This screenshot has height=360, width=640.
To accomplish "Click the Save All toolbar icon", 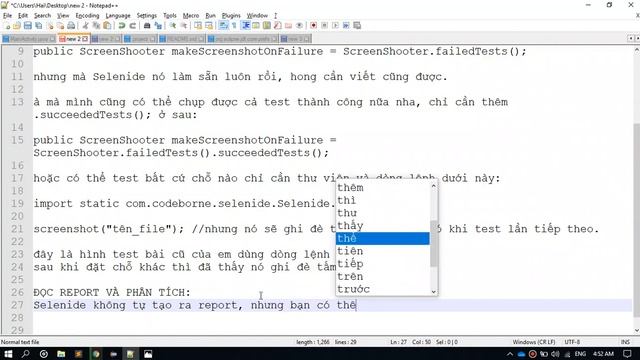I will [x=39, y=26].
